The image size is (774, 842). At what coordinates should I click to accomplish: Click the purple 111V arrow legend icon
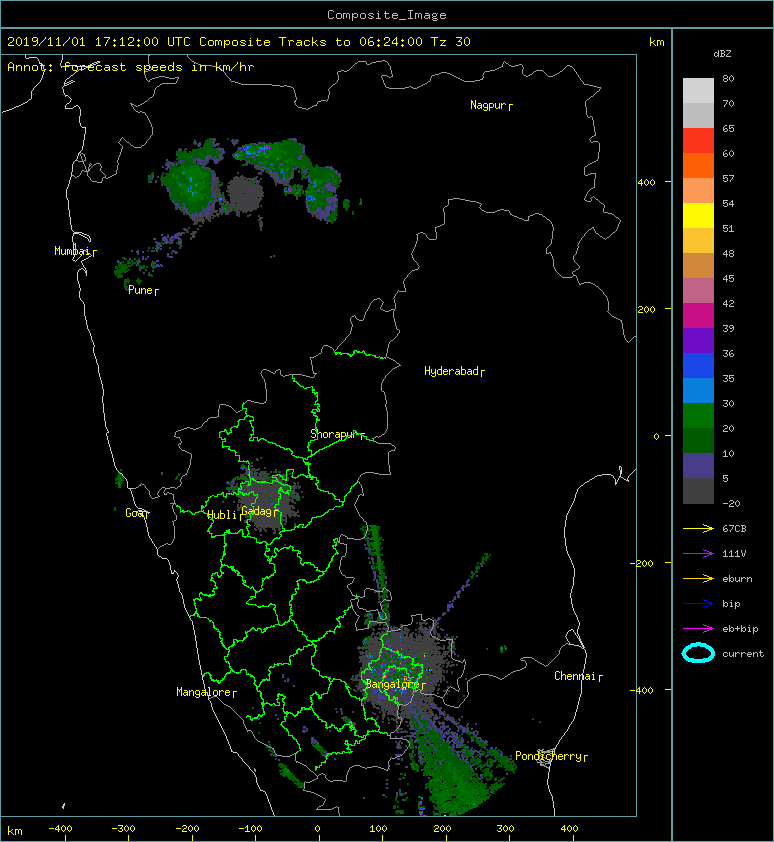pos(698,554)
